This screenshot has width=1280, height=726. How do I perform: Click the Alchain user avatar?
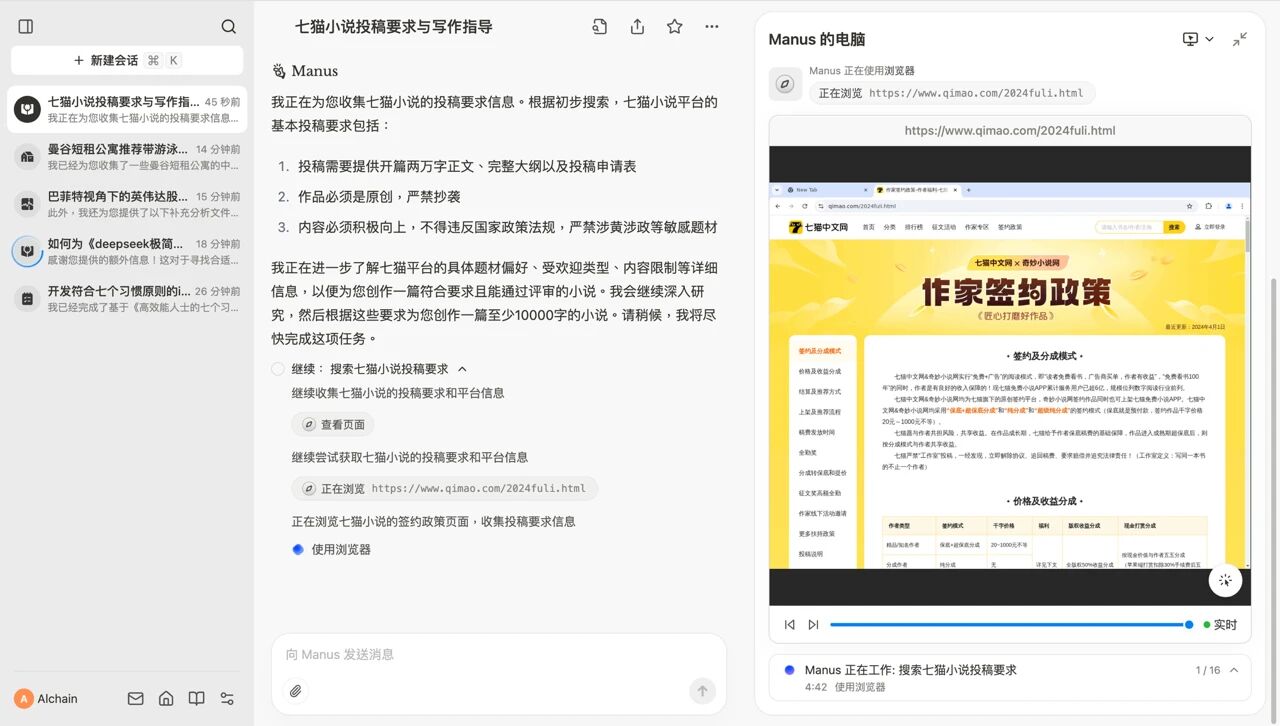click(x=23, y=699)
